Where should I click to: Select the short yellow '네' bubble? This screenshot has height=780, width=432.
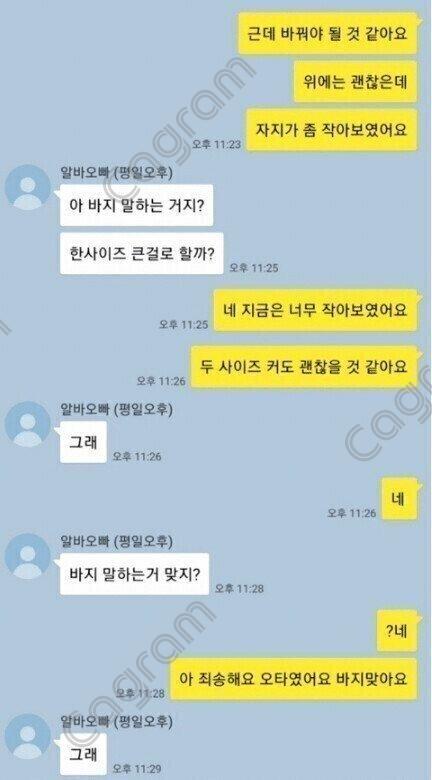(x=399, y=499)
